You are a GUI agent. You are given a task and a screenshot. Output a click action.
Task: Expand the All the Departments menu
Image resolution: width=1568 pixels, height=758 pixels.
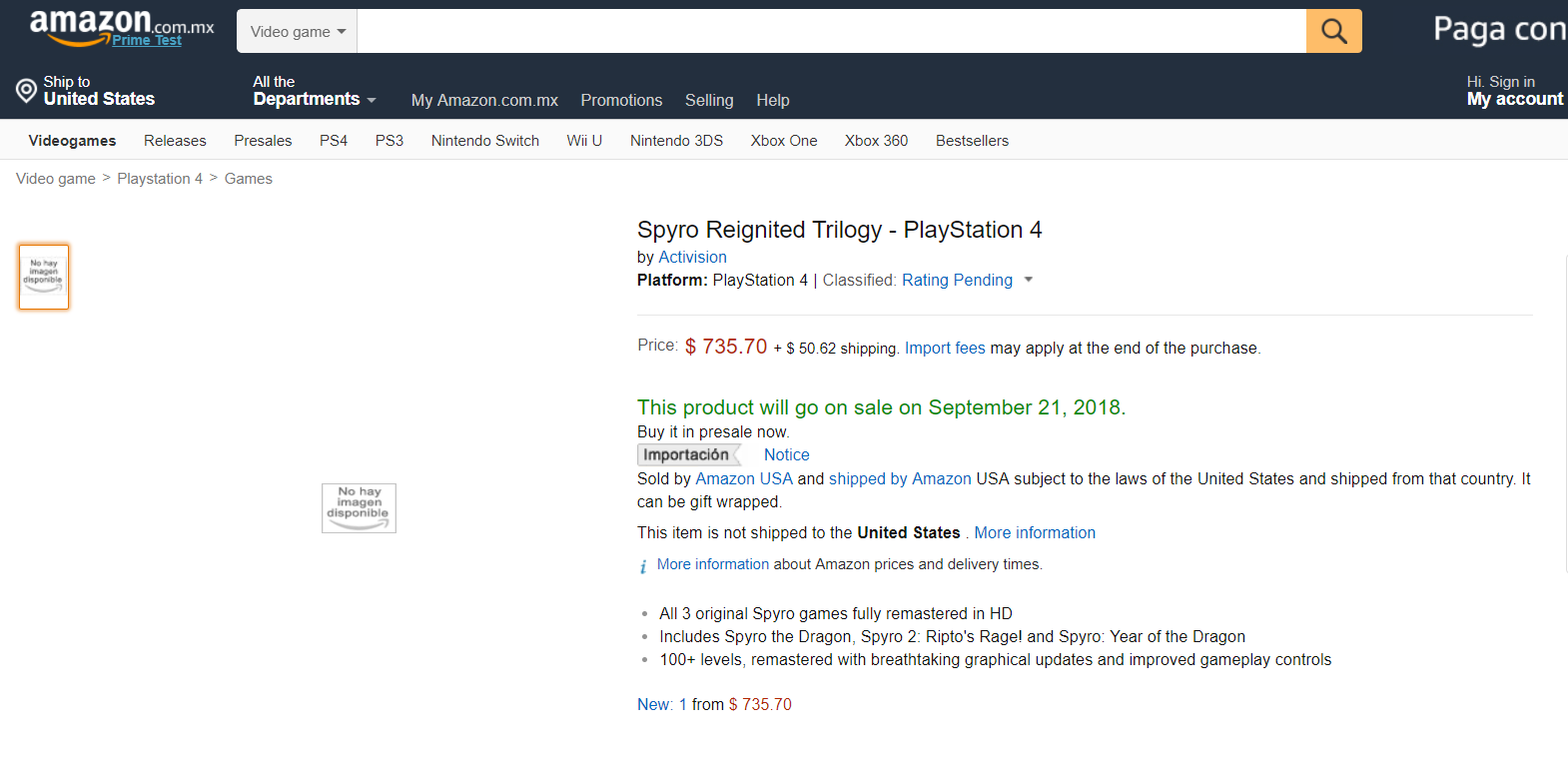314,91
